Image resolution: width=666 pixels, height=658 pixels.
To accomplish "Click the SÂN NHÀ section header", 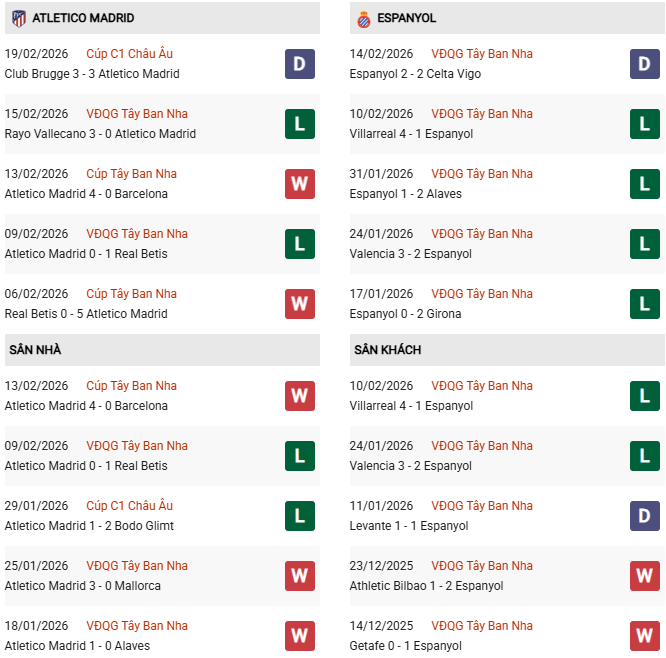I will tap(36, 350).
